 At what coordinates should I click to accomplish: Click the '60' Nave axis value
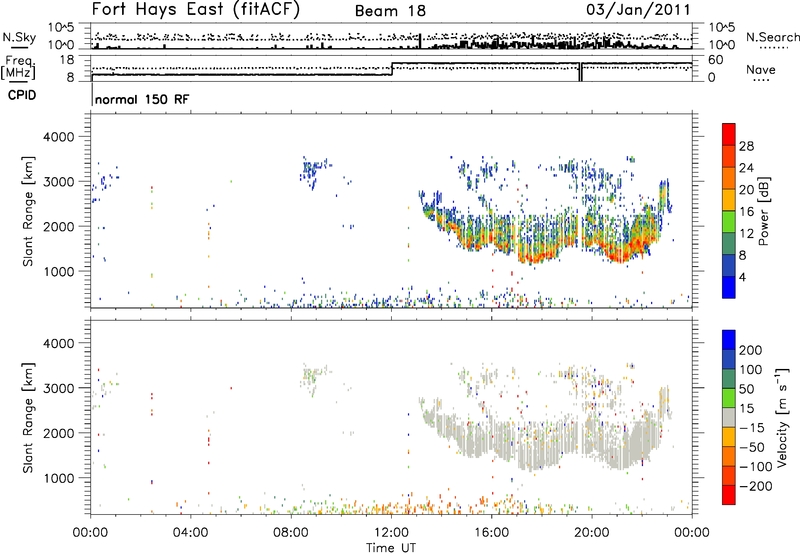715,60
